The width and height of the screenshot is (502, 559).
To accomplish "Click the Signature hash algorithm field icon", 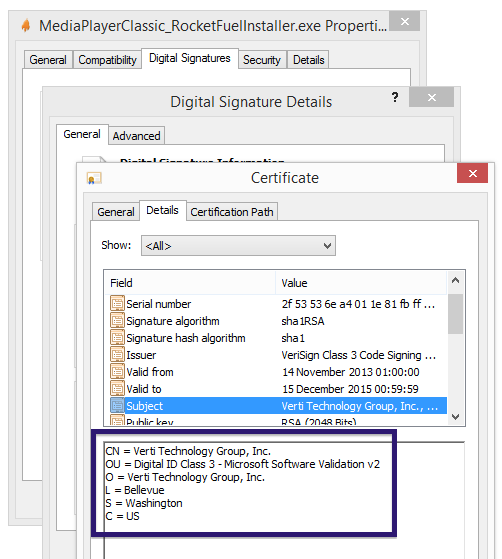I will click(117, 338).
